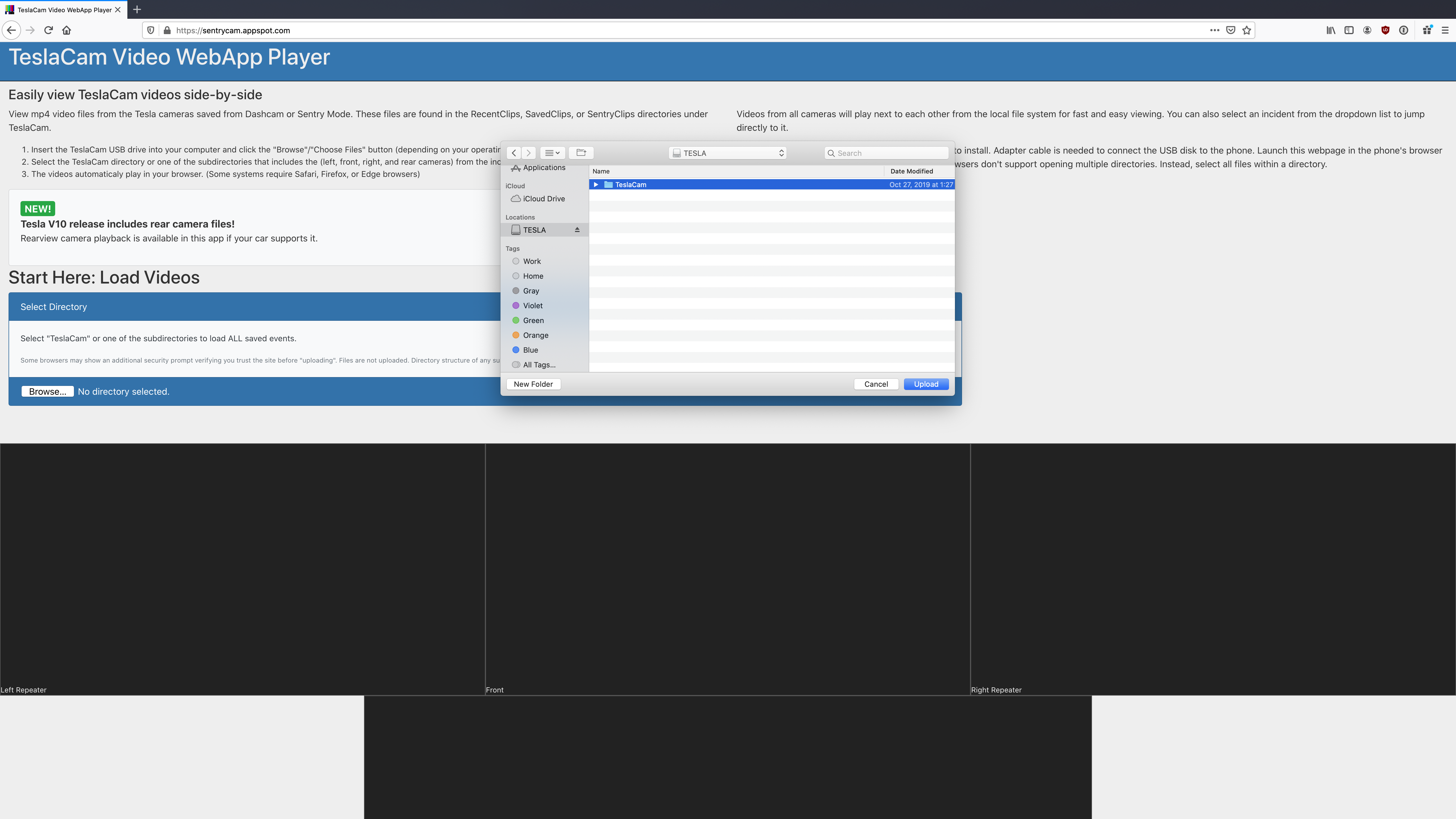
Task: Click the green "NEW!" badge
Action: (x=38, y=209)
